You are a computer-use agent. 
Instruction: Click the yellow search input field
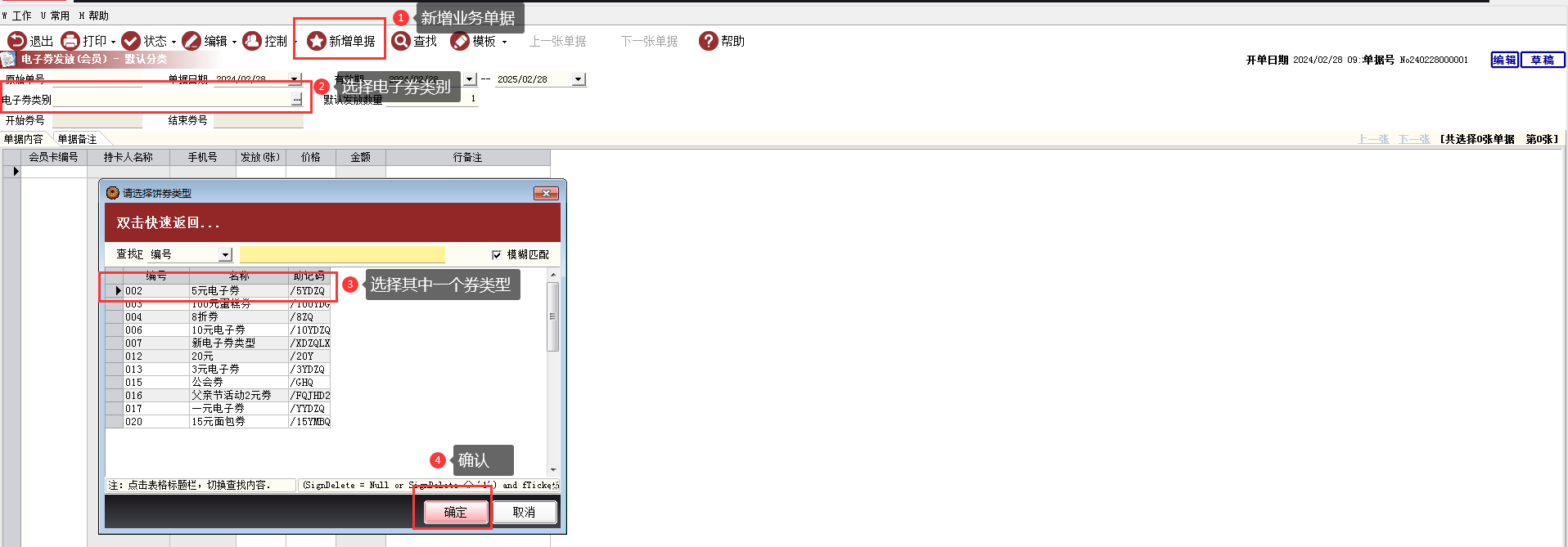(342, 255)
